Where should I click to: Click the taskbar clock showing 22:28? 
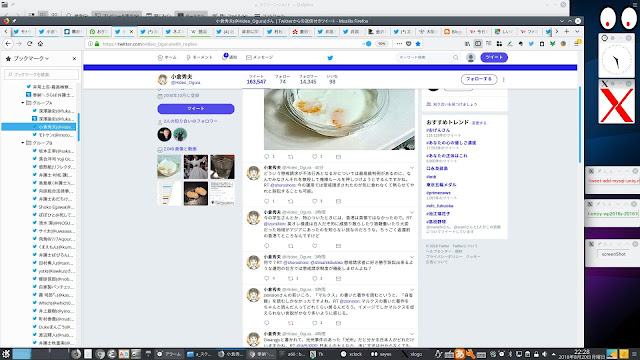pos(581,354)
